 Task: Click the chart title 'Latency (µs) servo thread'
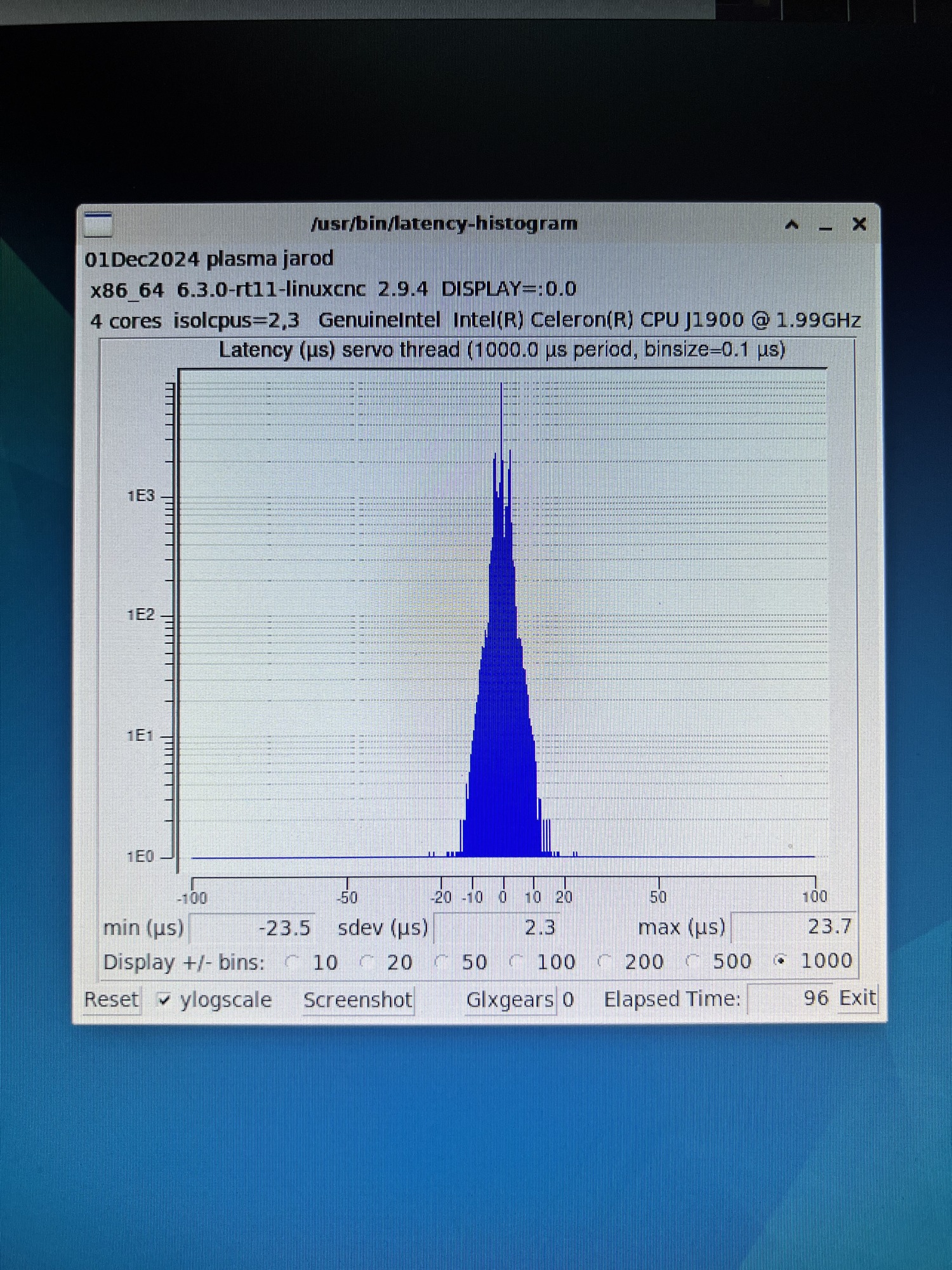tap(339, 351)
